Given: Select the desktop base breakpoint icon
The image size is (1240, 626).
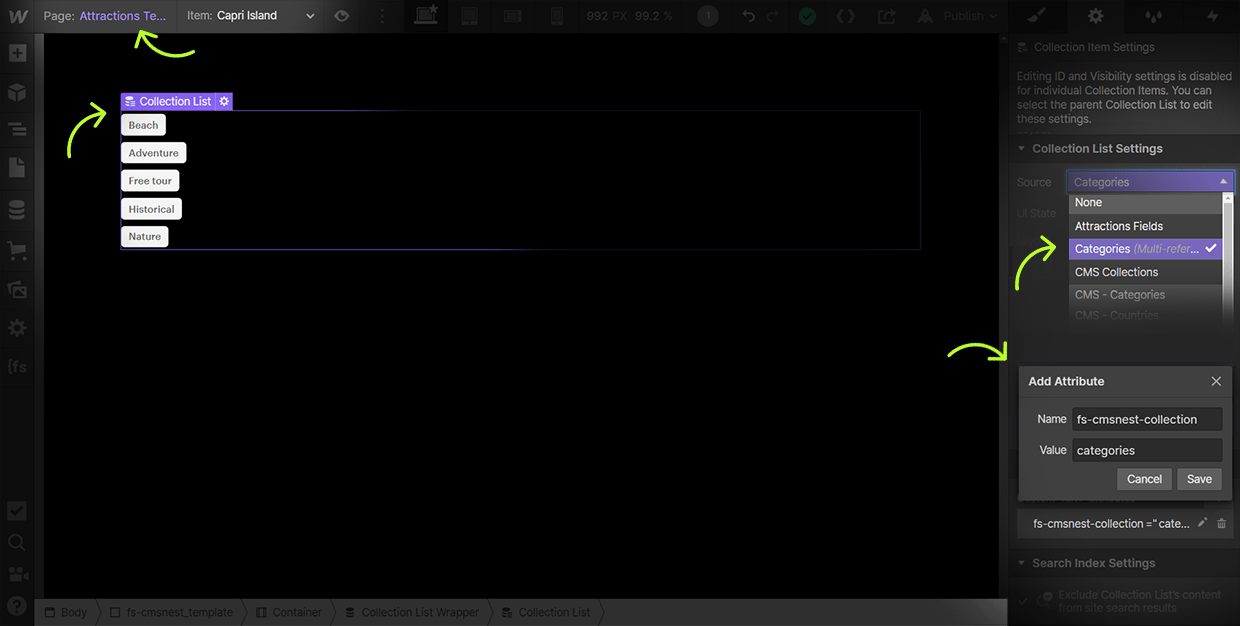Looking at the screenshot, I should [x=426, y=16].
